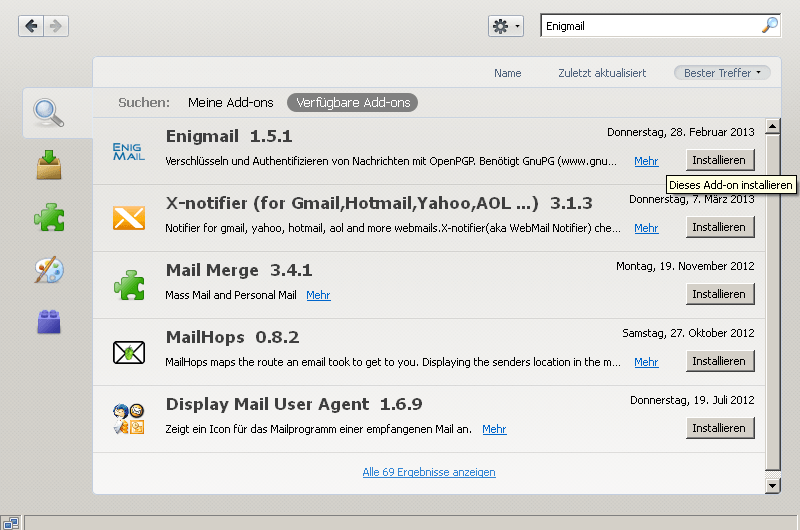Sort results by Name

click(x=507, y=73)
